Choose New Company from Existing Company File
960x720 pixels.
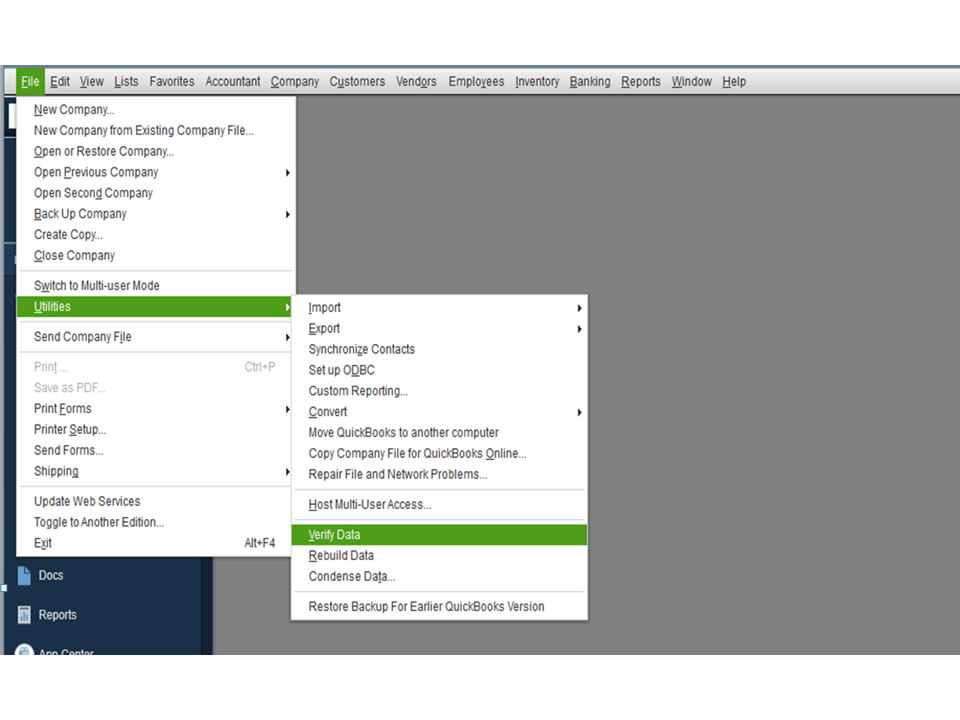click(156, 130)
